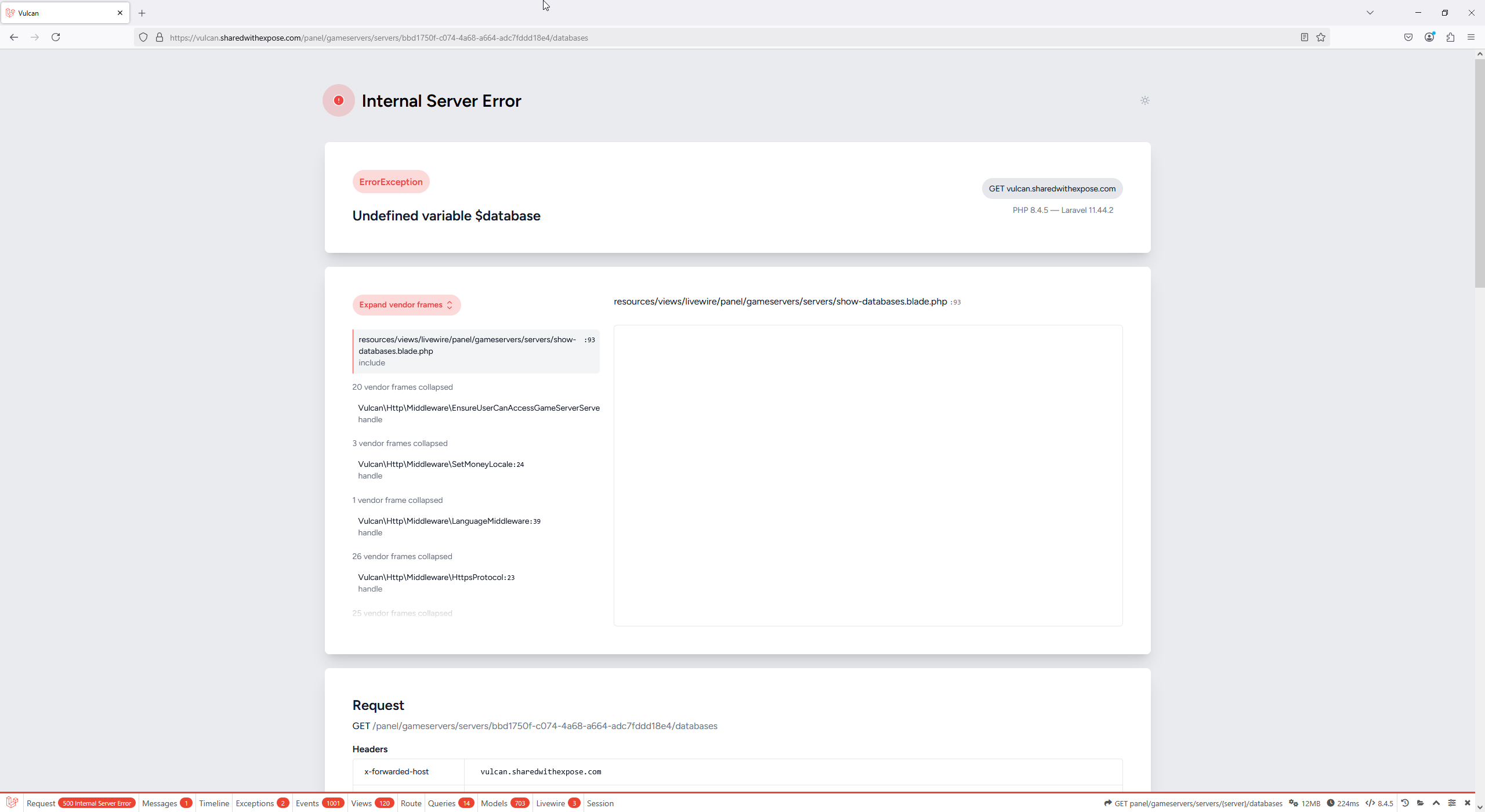Open the Firefox extensions icon

point(1450,38)
